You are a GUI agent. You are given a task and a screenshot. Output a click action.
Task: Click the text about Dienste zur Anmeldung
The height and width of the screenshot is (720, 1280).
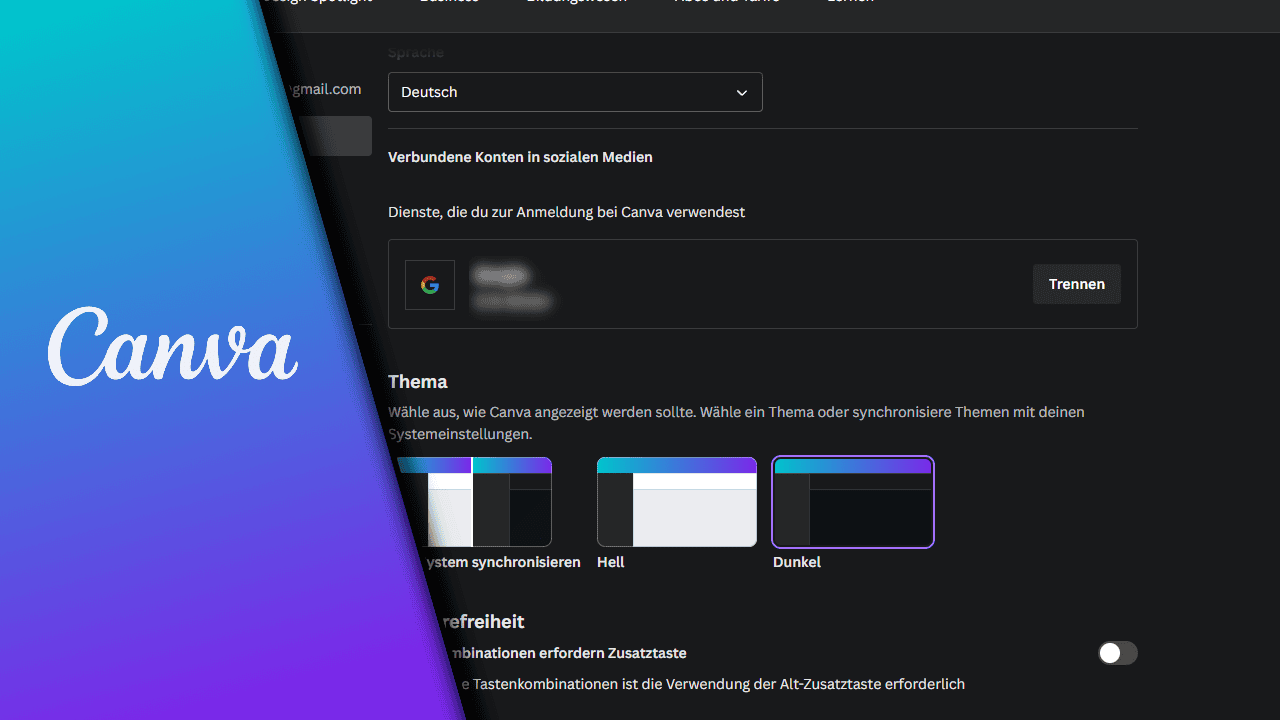click(566, 212)
